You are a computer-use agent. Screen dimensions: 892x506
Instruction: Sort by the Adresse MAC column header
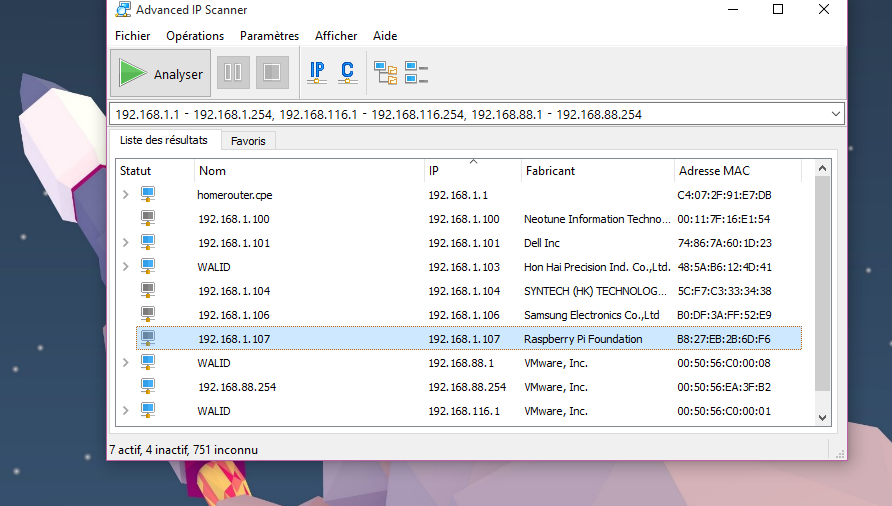[x=738, y=171]
